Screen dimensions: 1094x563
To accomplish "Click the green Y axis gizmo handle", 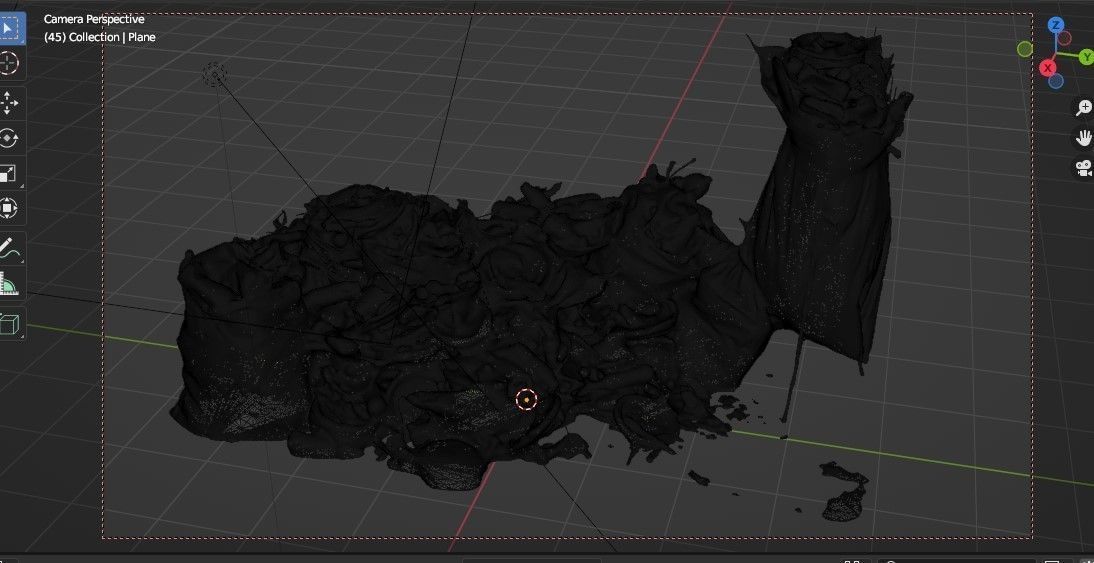I will coord(1086,57).
